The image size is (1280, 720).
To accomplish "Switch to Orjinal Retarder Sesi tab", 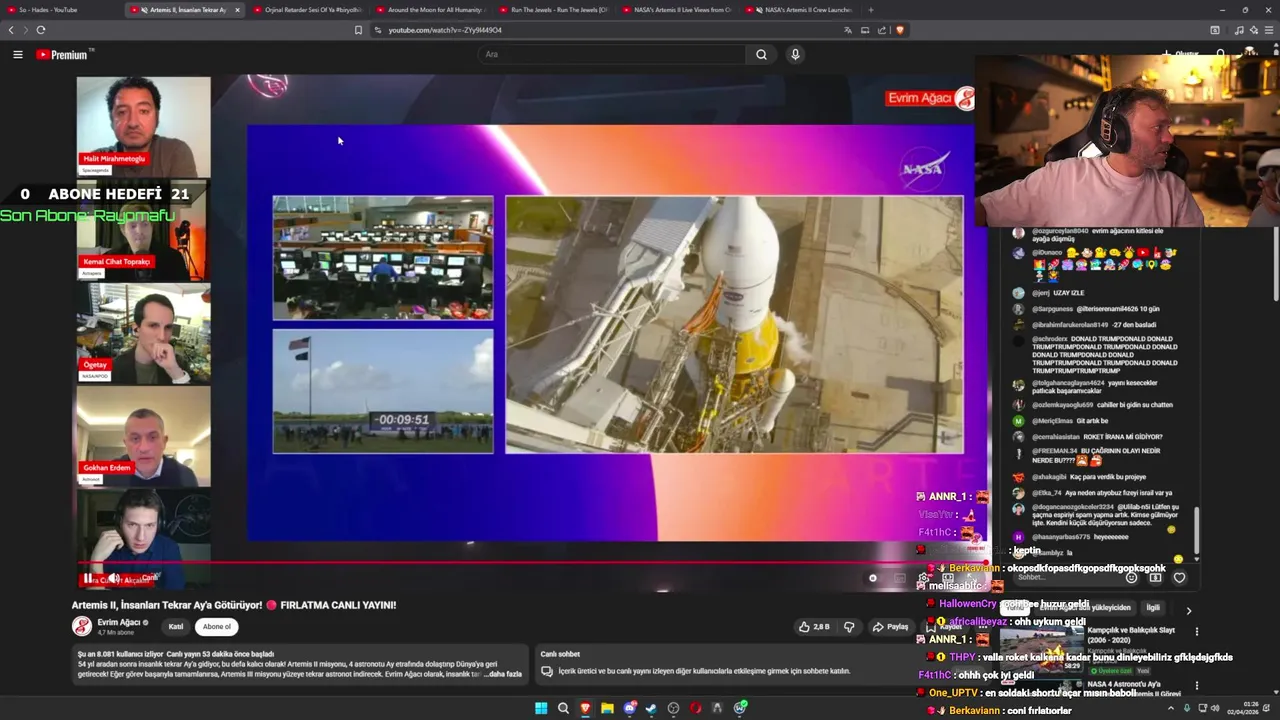I will click(x=305, y=10).
